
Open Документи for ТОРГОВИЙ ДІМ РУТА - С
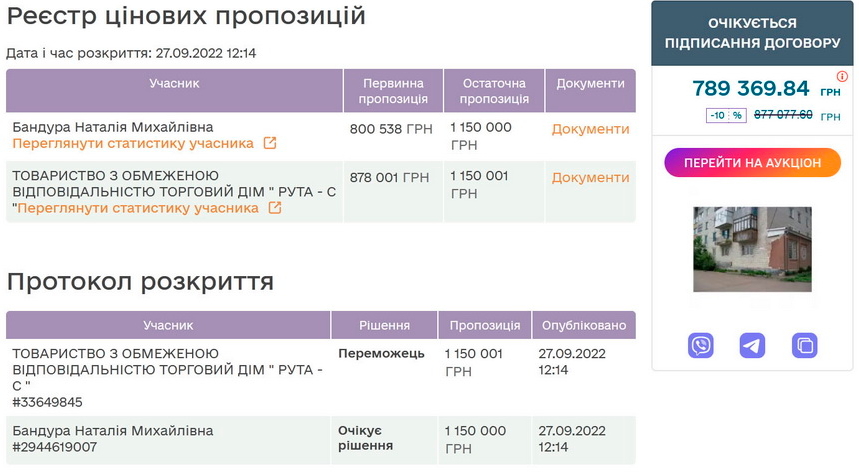590,177
